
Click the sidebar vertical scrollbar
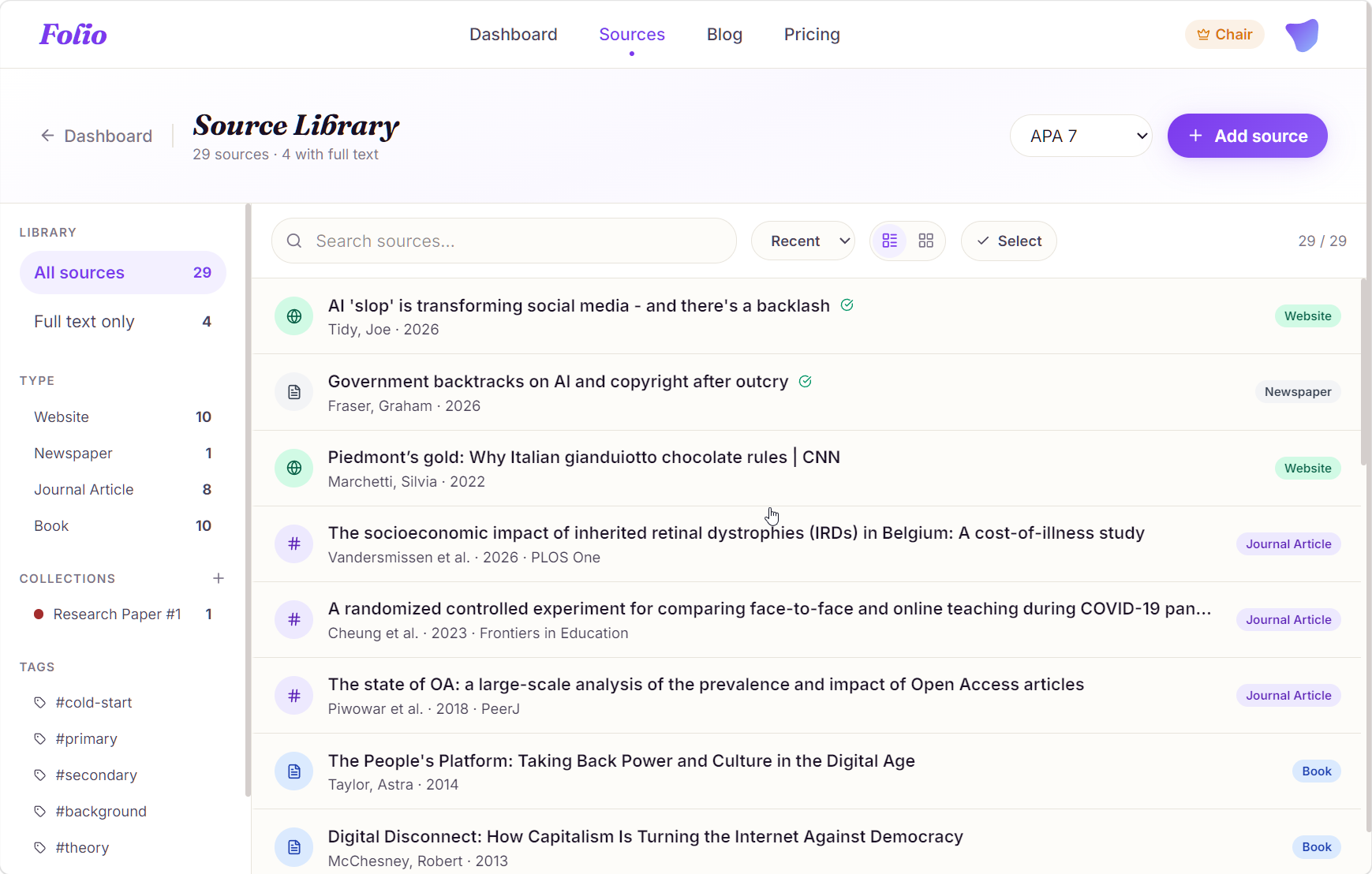[248, 501]
